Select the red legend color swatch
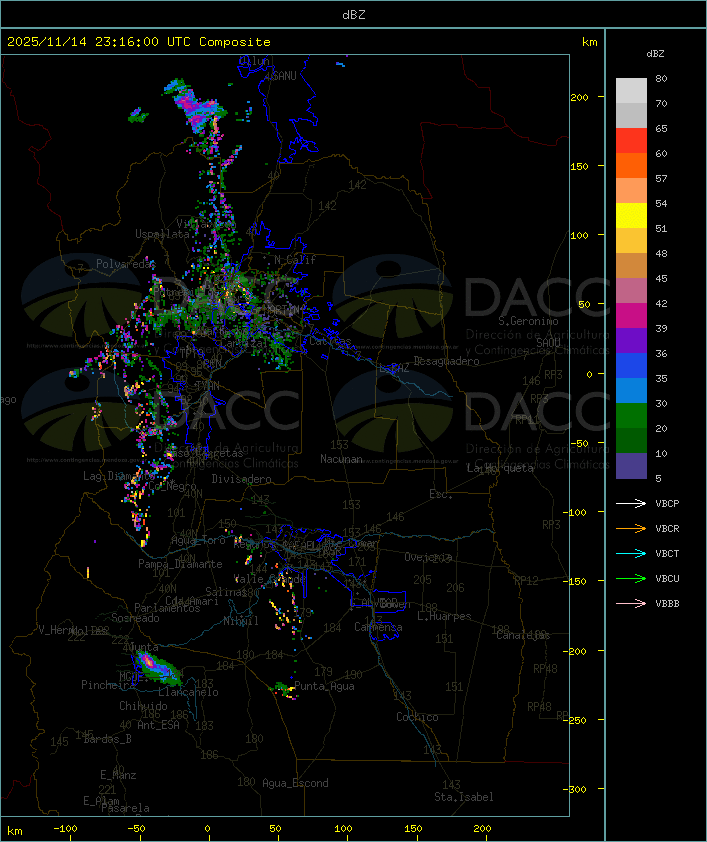The width and height of the screenshot is (707, 842). click(x=631, y=141)
